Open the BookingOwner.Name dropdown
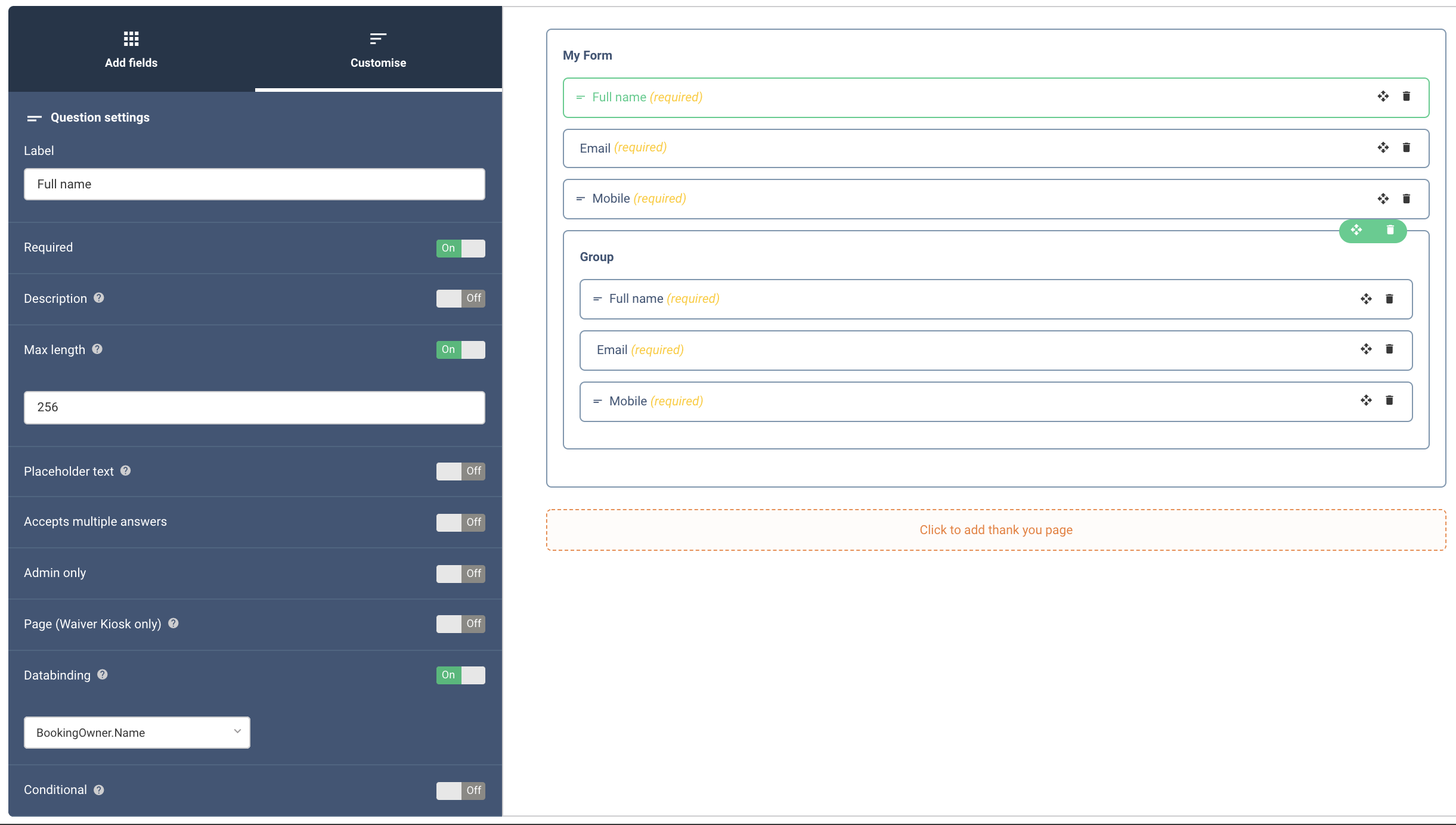1456x825 pixels. coord(137,733)
